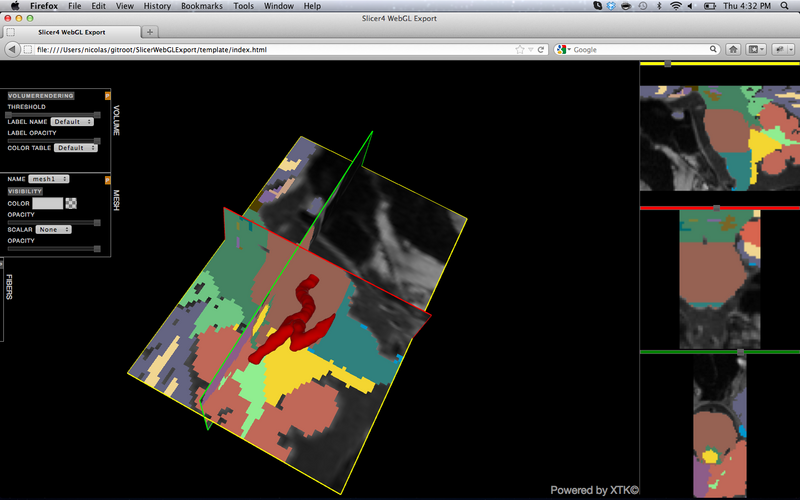This screenshot has width=800, height=500.
Task: Bookmark this page with the star icon
Action: pyautogui.click(x=520, y=49)
